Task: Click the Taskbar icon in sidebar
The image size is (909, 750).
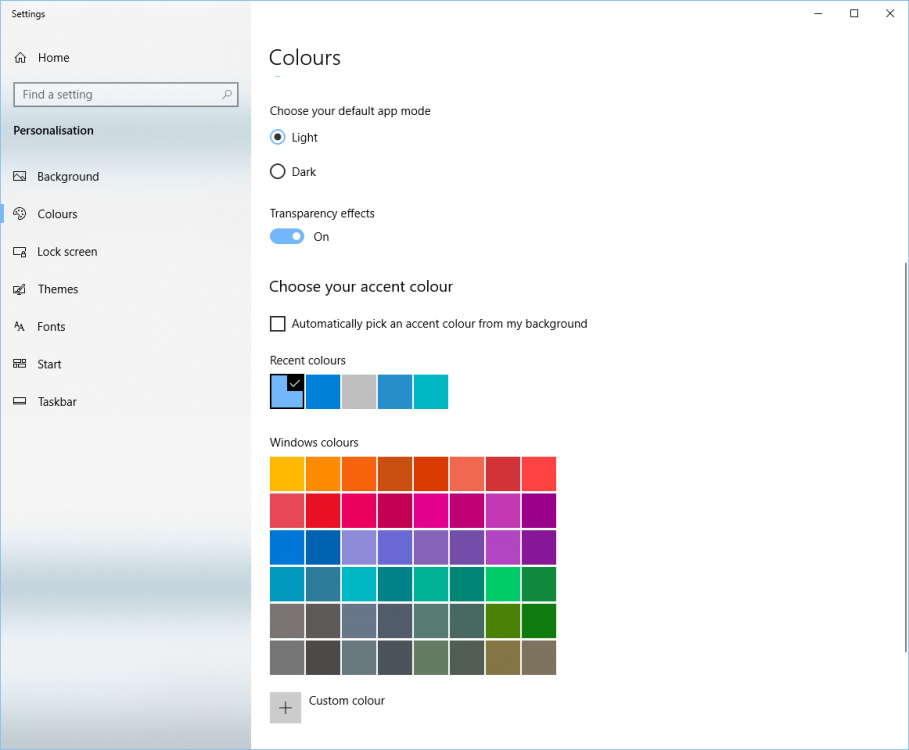Action: pyautogui.click(x=20, y=402)
